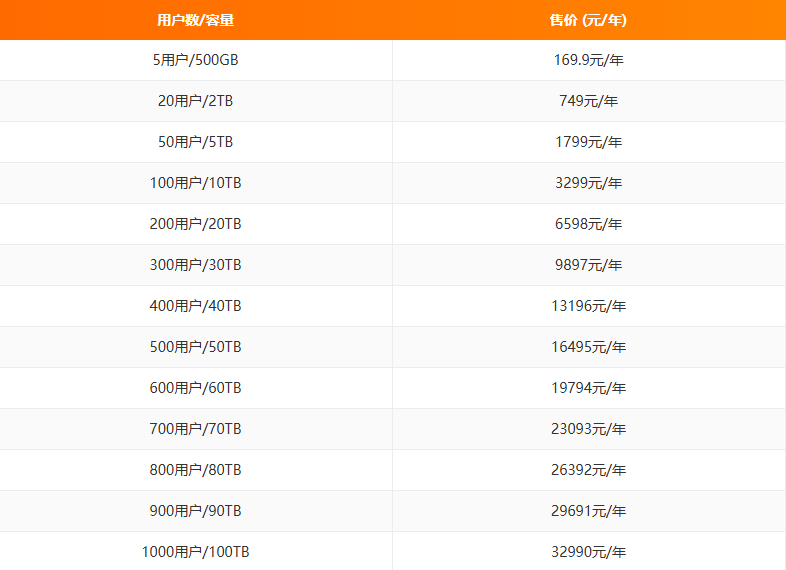
Task: Click the 749元/年 price
Action: pyautogui.click(x=588, y=101)
